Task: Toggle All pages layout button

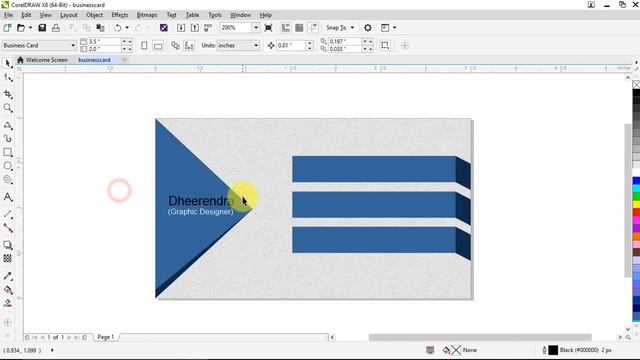Action: [x=176, y=45]
